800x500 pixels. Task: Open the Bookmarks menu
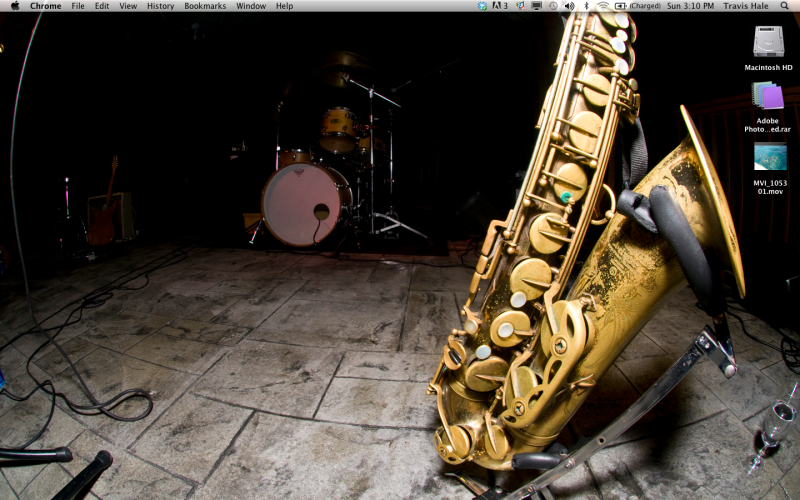205,6
